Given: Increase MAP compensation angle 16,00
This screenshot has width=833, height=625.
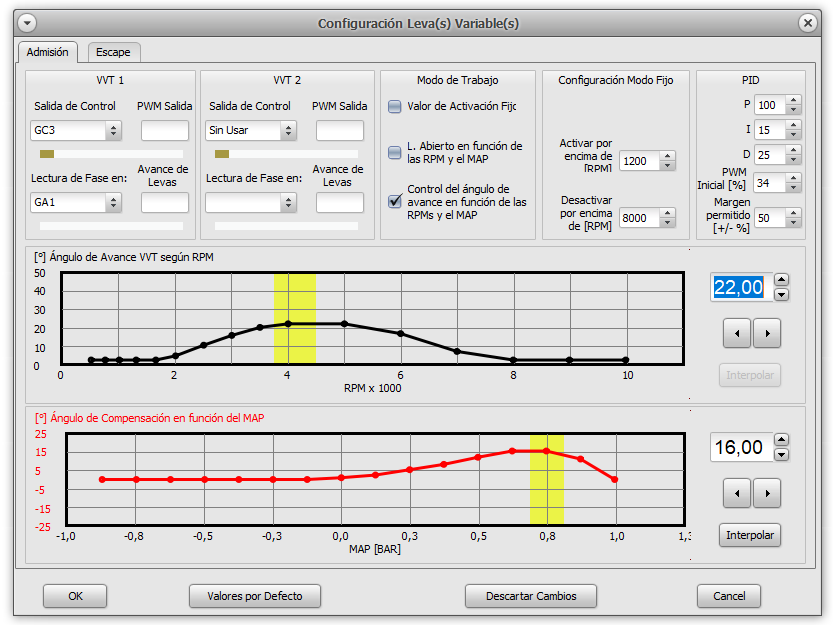Looking at the screenshot, I should (781, 440).
